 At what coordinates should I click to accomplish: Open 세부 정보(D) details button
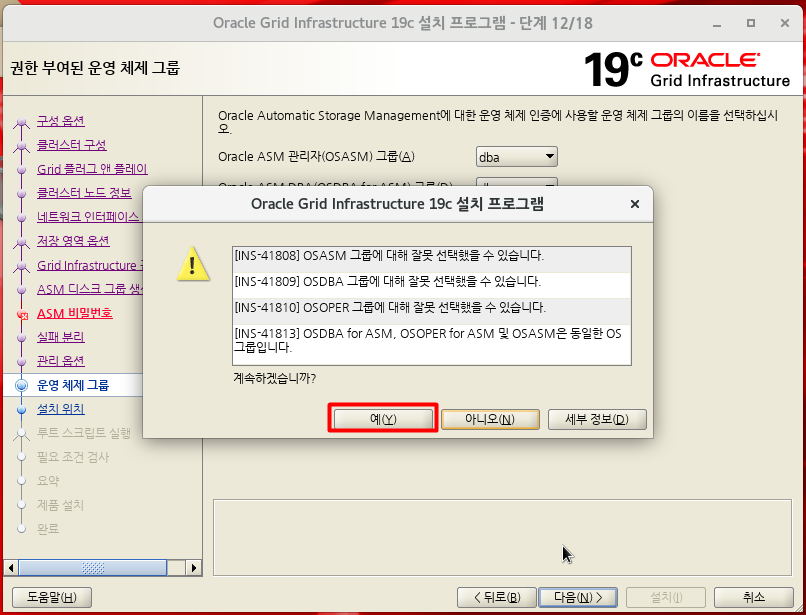click(597, 419)
